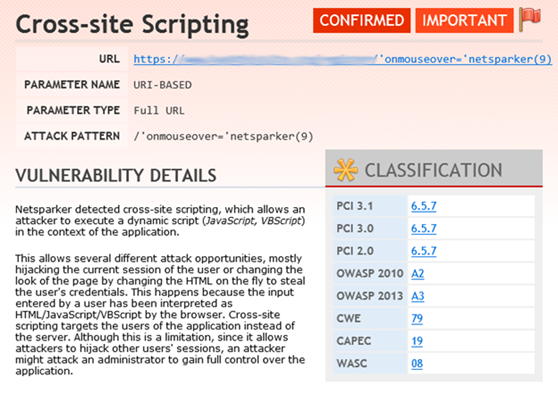This screenshot has height=393, width=558.
Task: Click the URI-BASED parameter name value
Action: click(162, 85)
